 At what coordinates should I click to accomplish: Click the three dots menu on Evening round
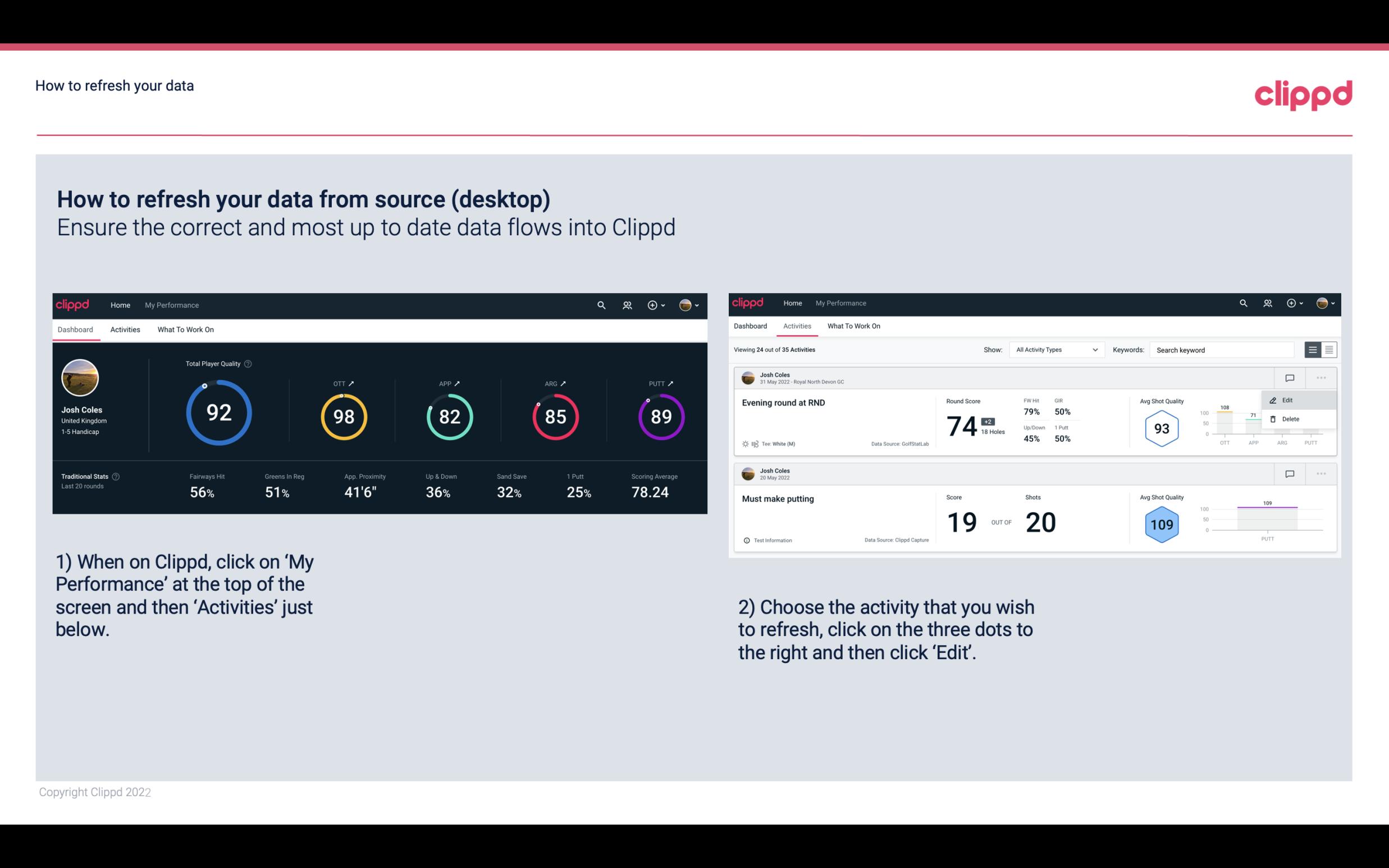click(1320, 377)
